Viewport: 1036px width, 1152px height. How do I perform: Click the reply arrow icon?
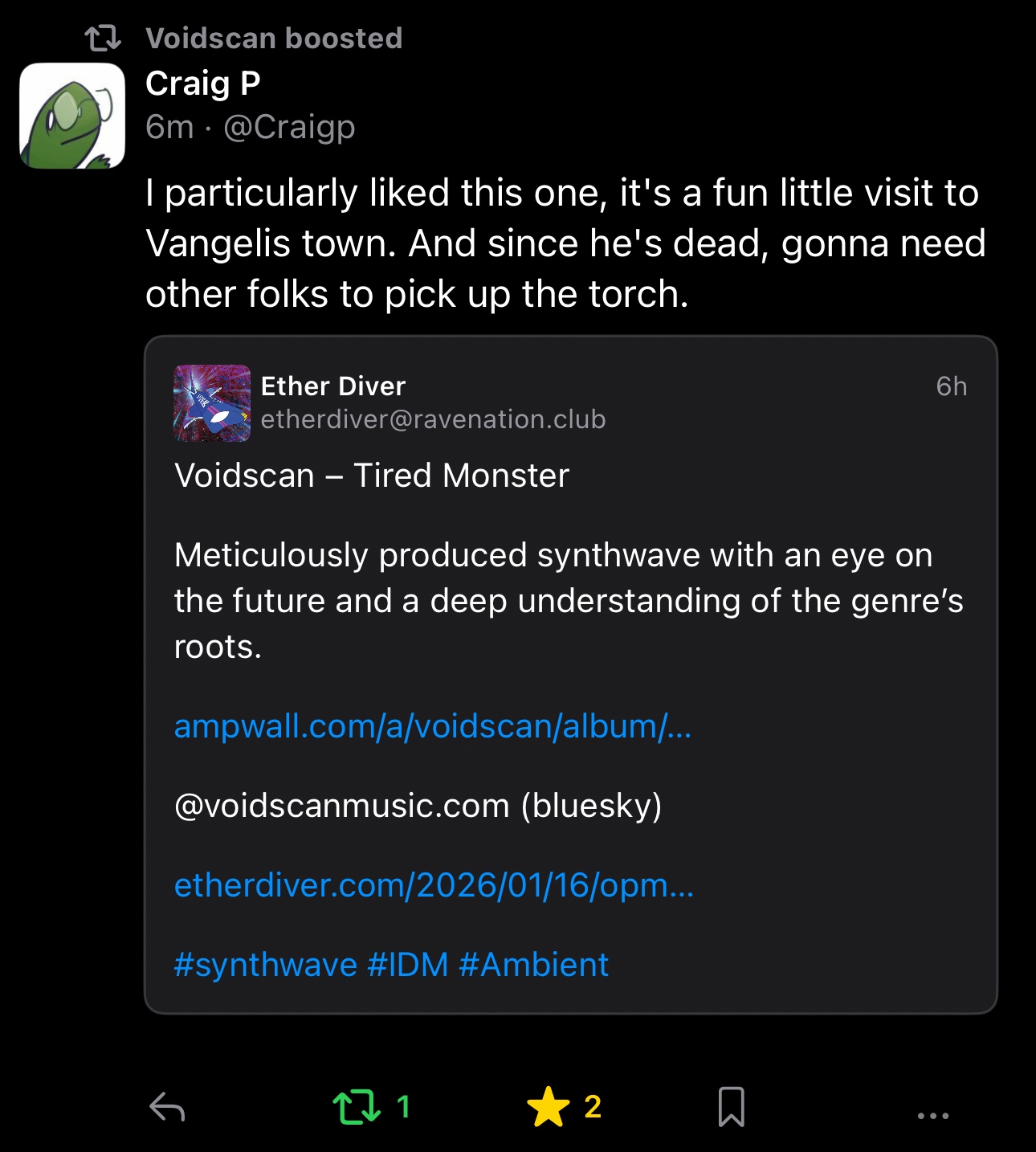(x=167, y=1107)
